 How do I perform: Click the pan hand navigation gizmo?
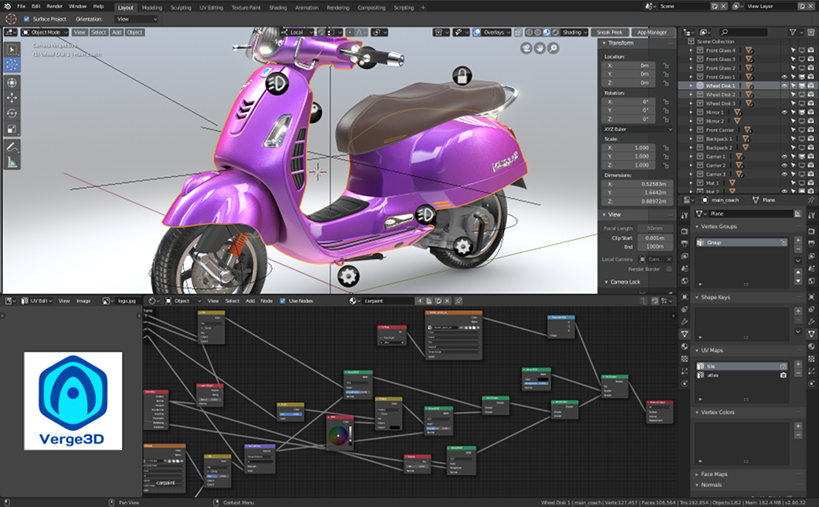540,48
